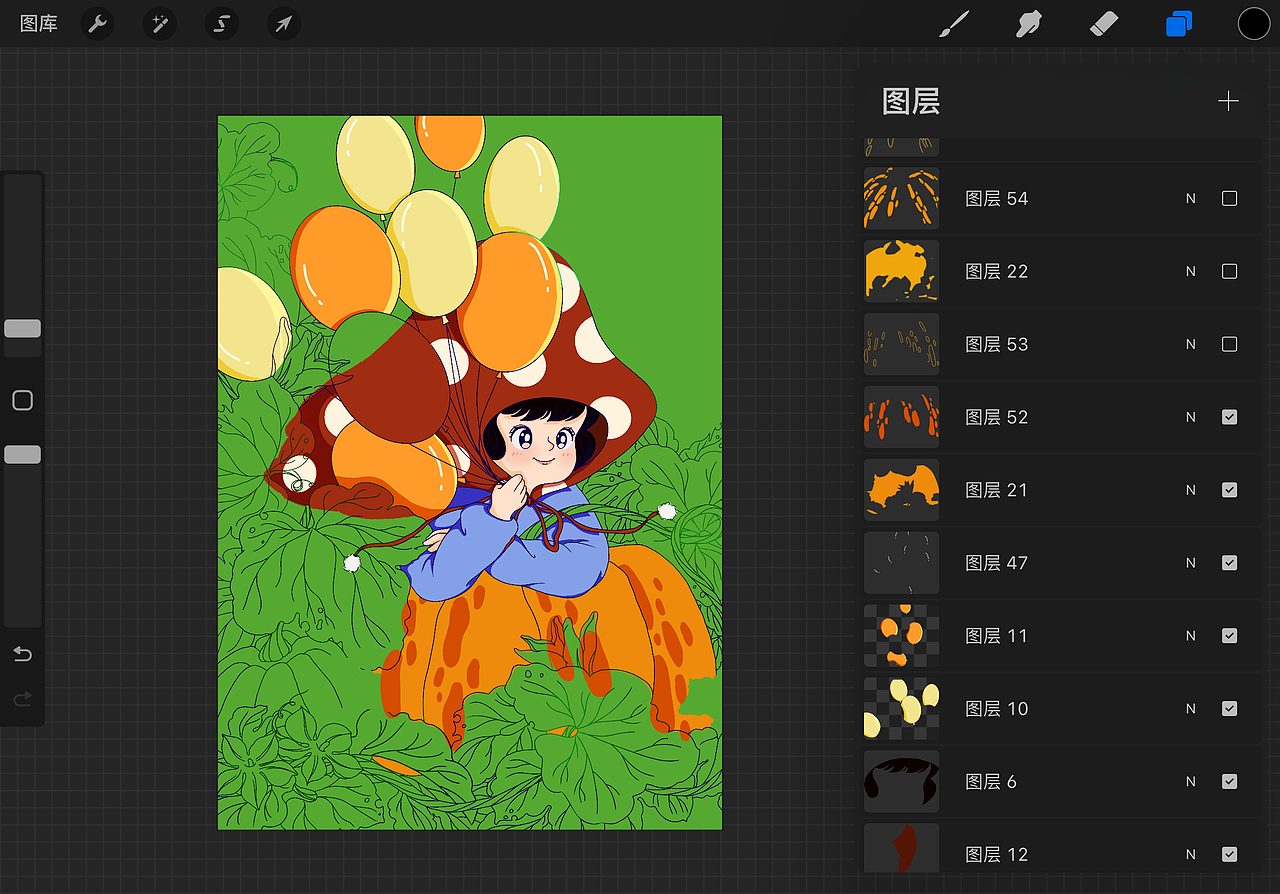Open blend mode N for 图层 21
Image resolution: width=1280 pixels, height=894 pixels.
point(1190,490)
